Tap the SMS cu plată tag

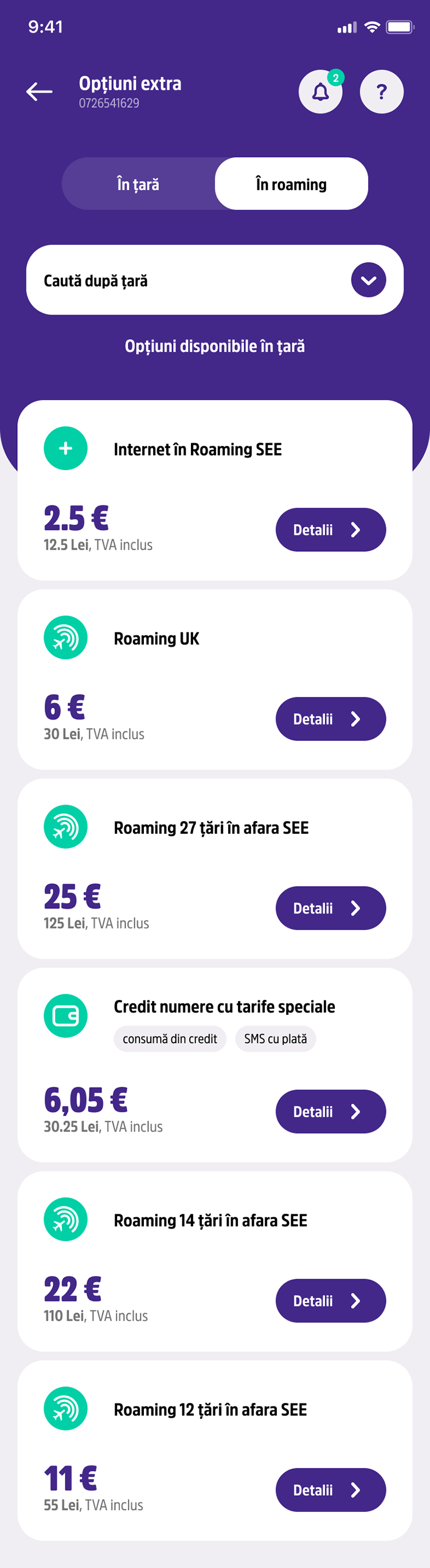point(275,1039)
